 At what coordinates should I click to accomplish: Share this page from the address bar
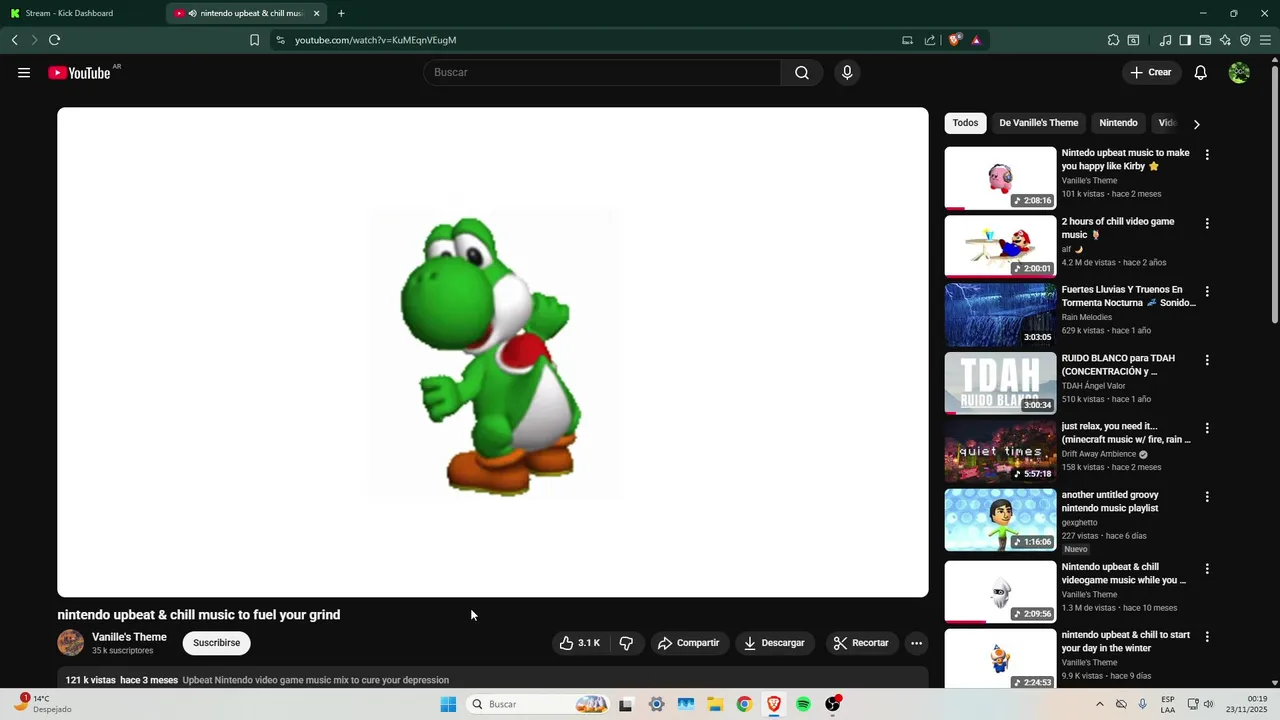click(930, 40)
